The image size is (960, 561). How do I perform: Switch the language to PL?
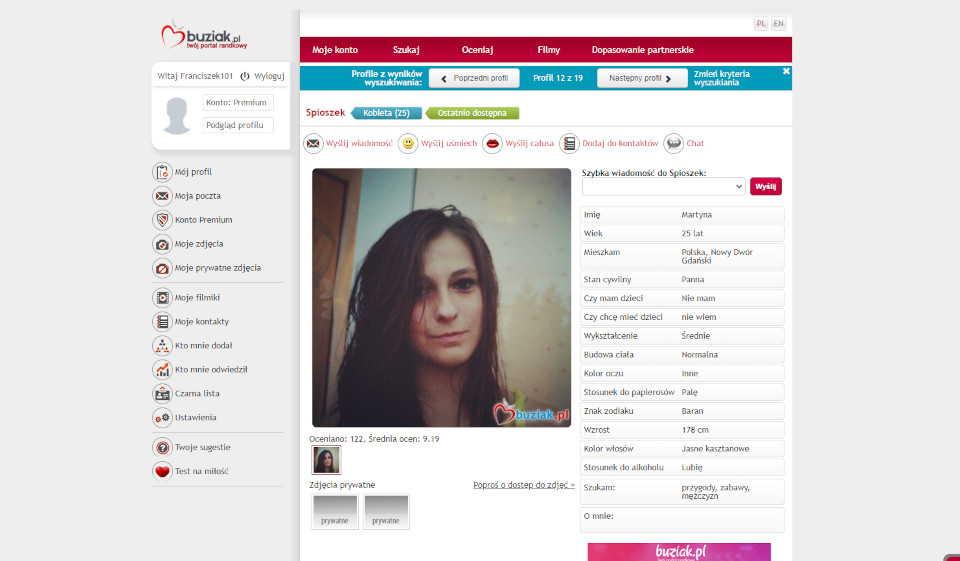761,24
